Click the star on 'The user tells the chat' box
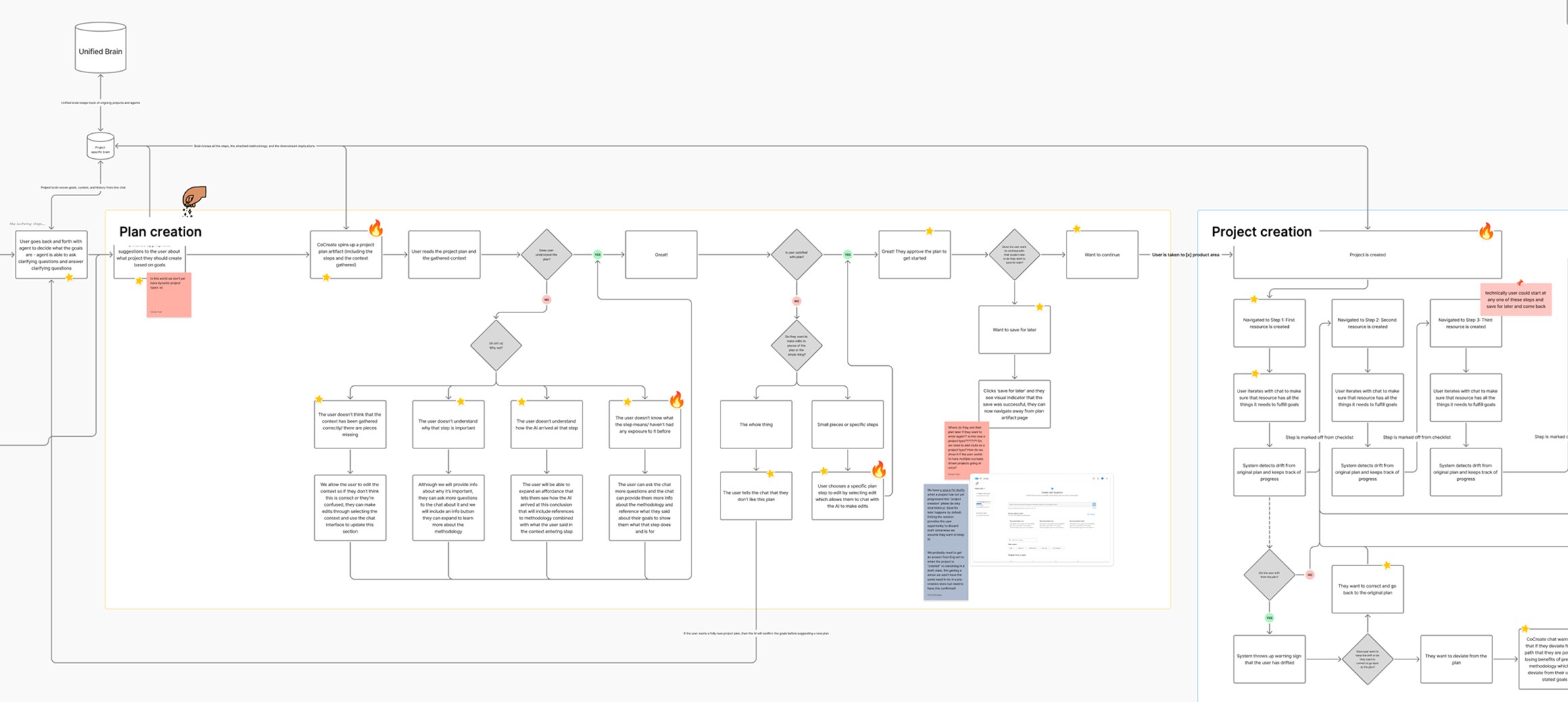Viewport: 1568px width, 702px height. 770,473
